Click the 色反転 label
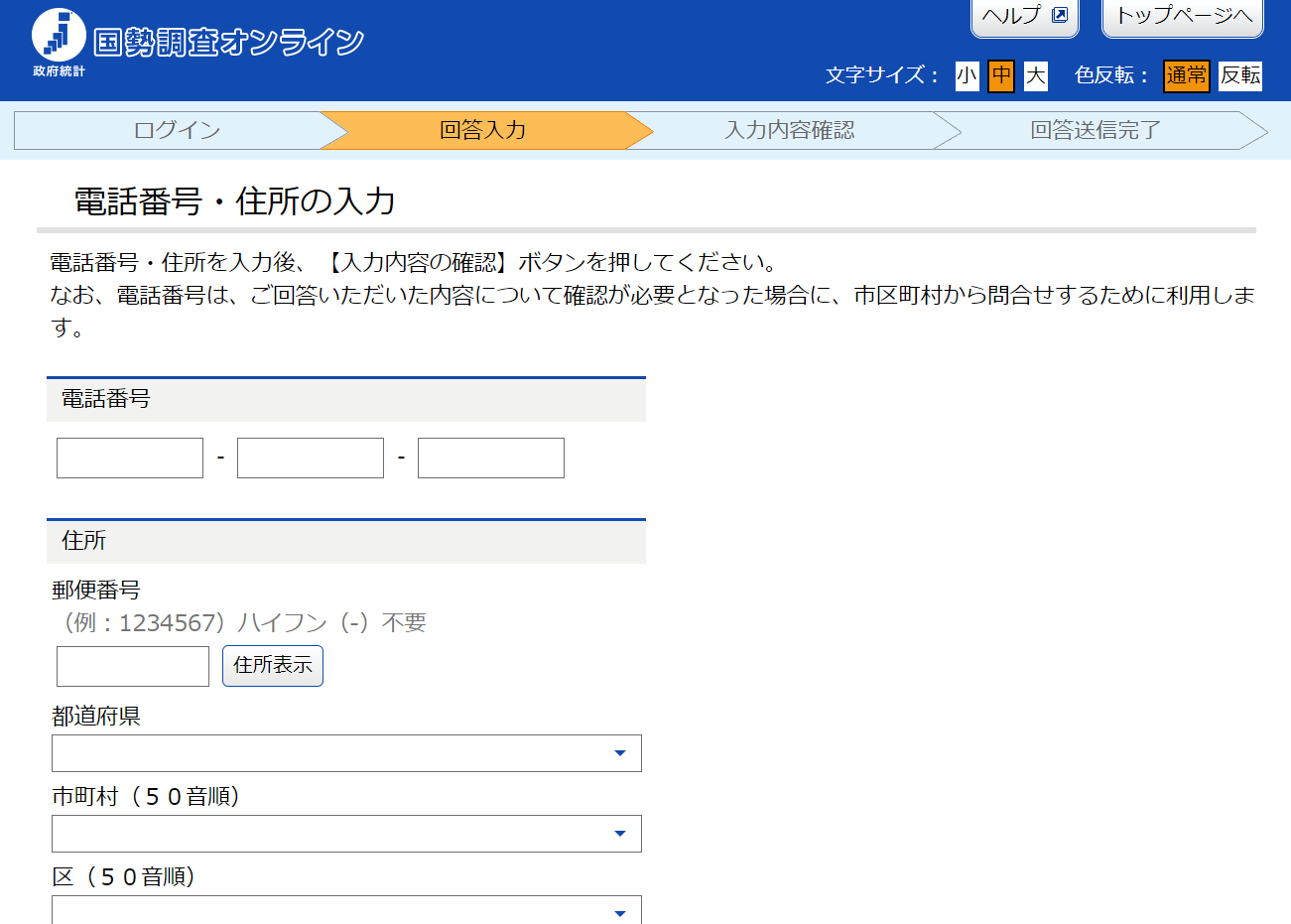Screen dimensions: 1291x924 pyautogui.click(x=1111, y=75)
